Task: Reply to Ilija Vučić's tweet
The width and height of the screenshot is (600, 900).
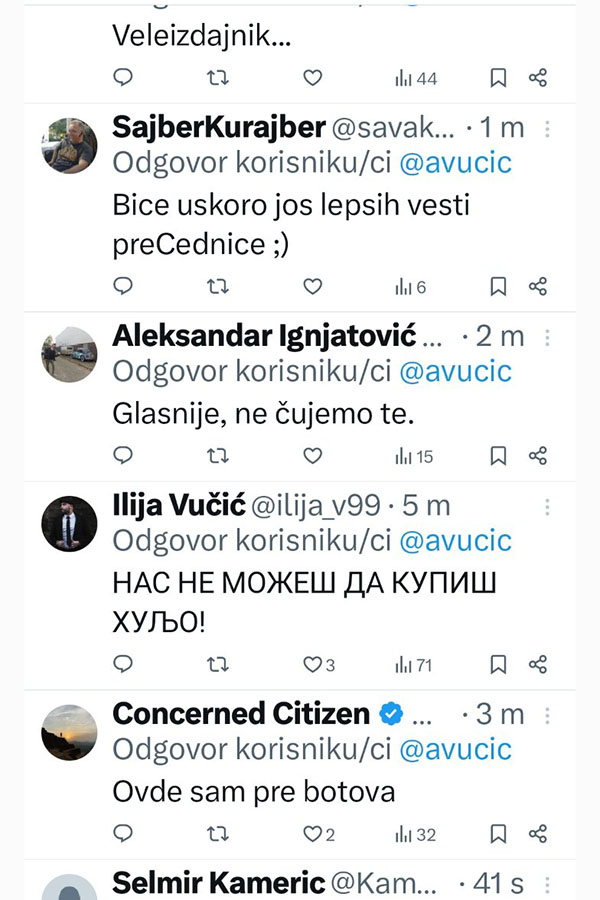Action: pyautogui.click(x=123, y=664)
